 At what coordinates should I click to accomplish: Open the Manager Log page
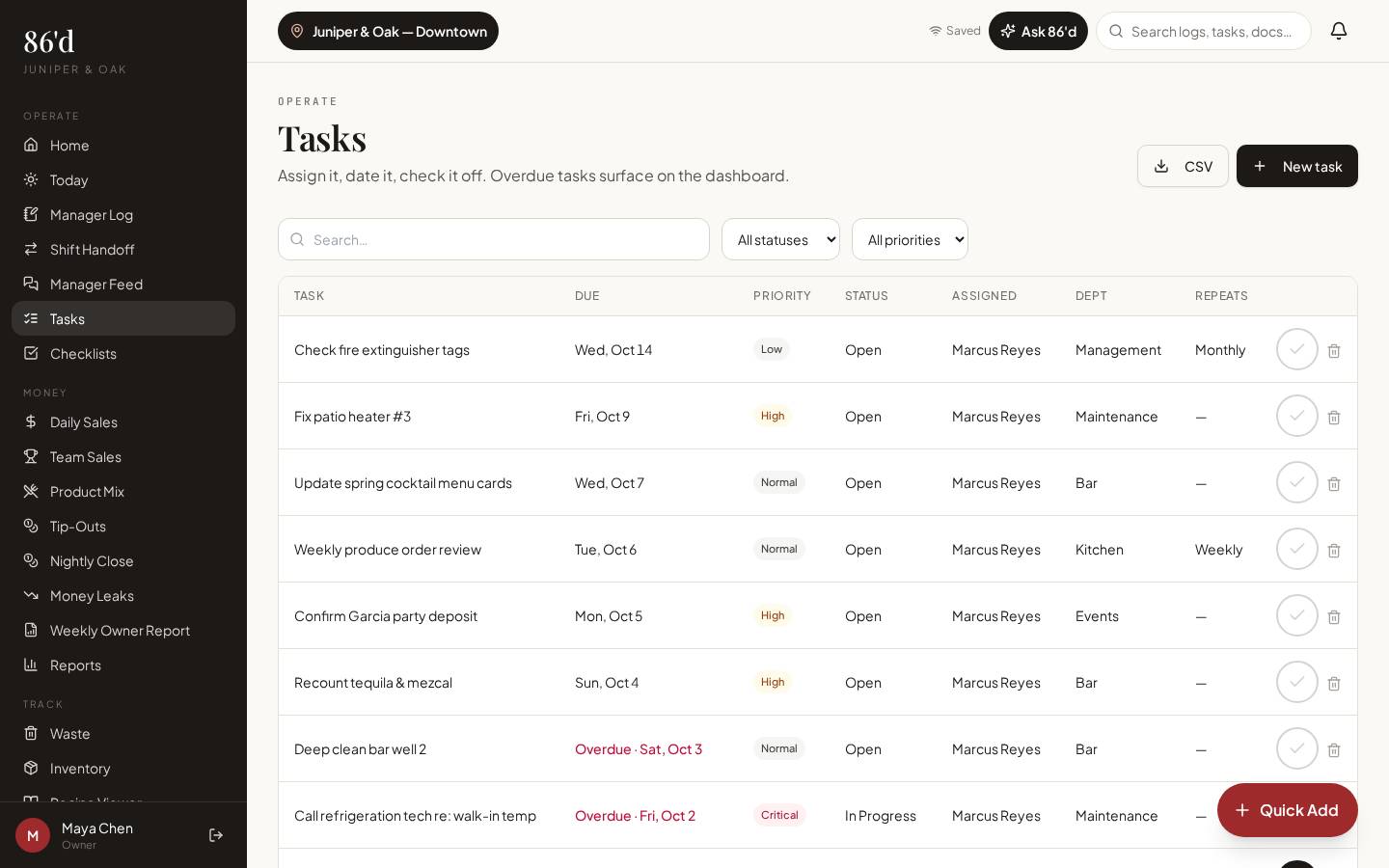123,214
